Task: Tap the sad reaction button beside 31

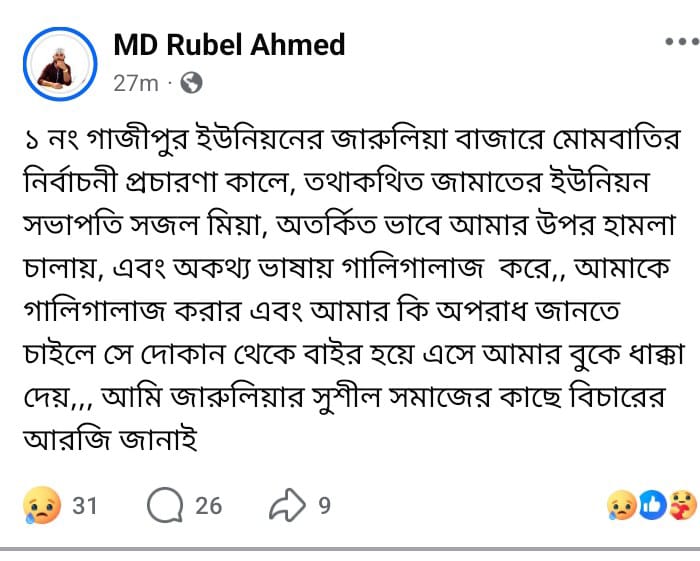Action: pyautogui.click(x=42, y=506)
